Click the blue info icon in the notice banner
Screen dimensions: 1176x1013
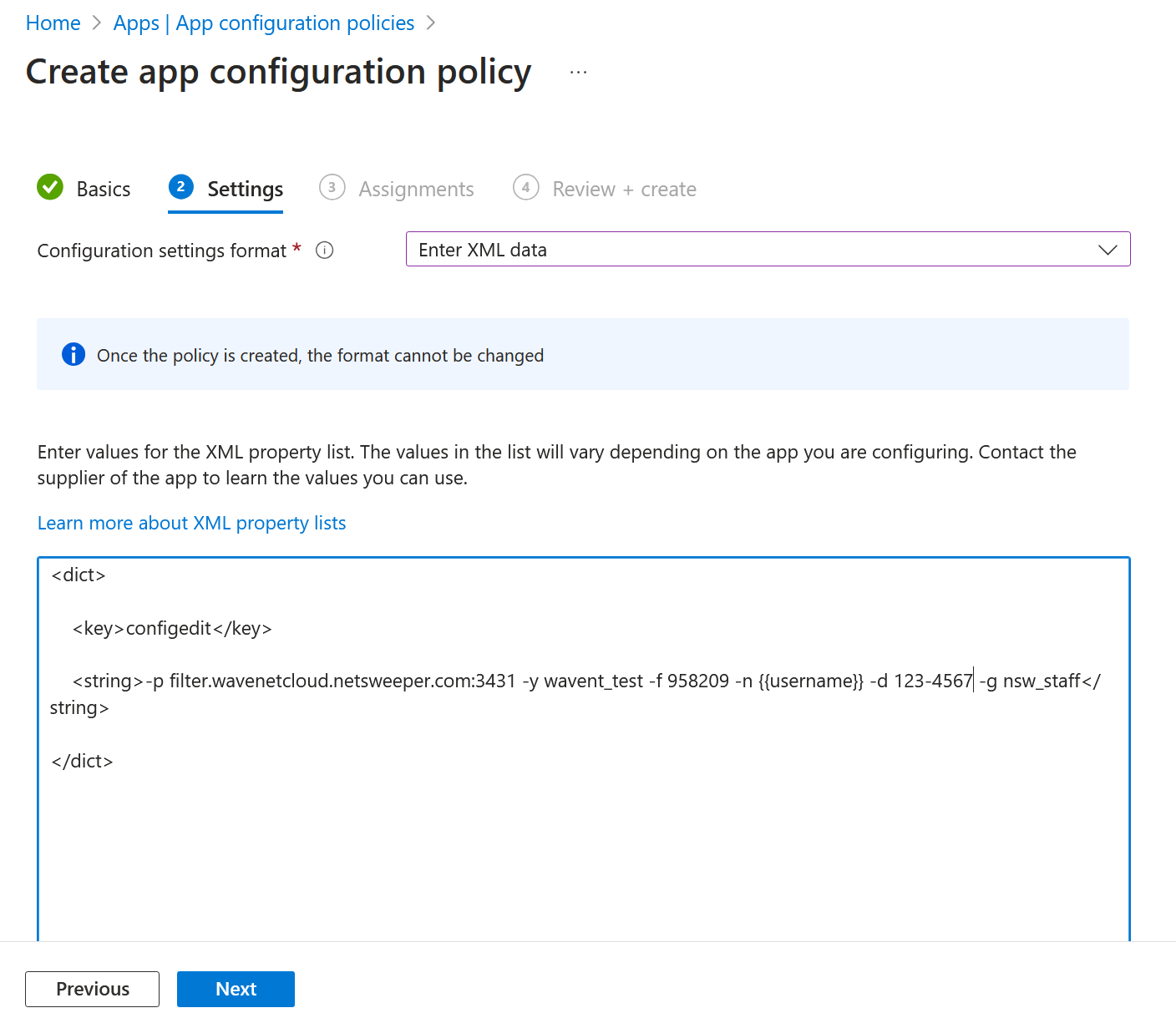73,354
